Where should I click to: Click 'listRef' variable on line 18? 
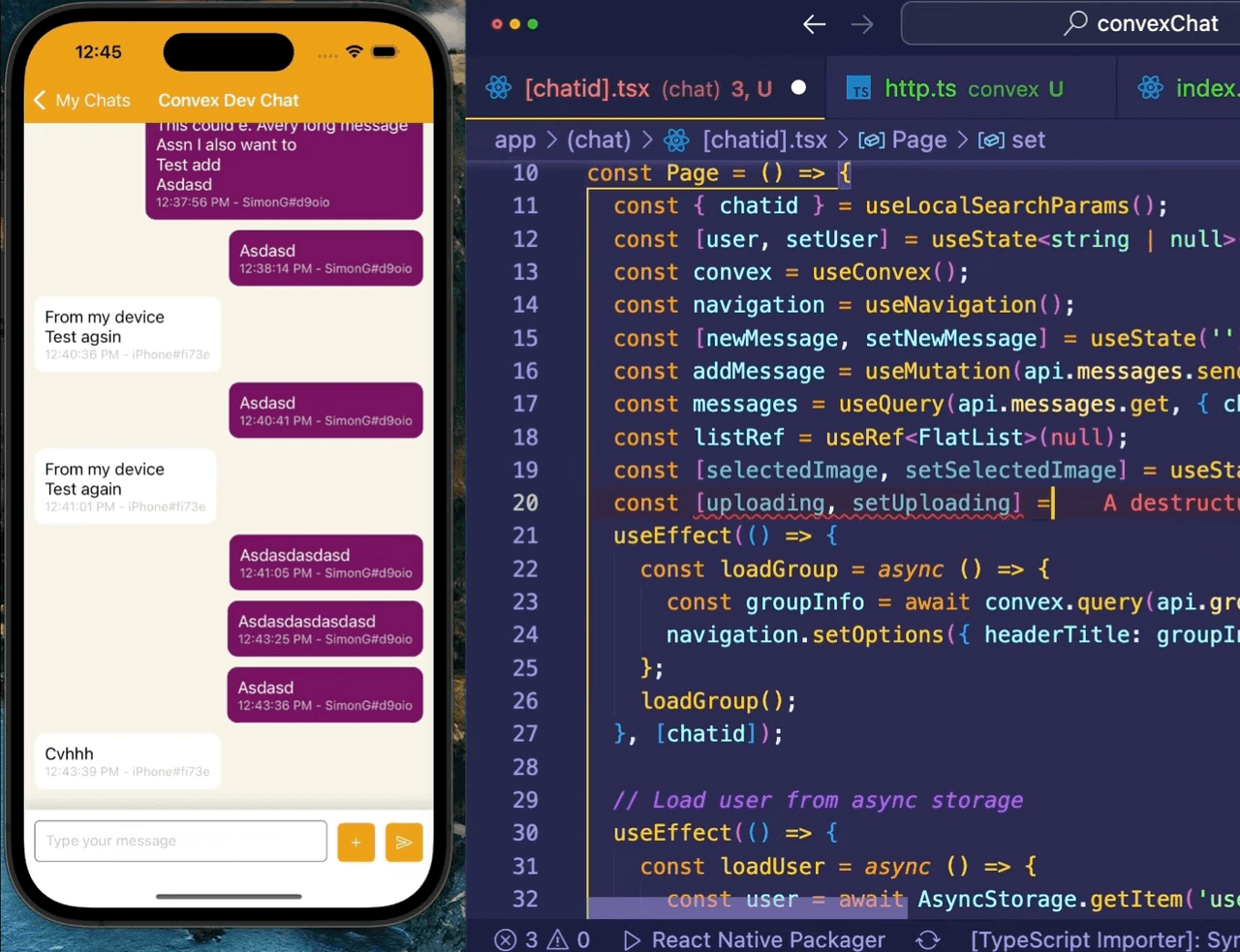[738, 437]
